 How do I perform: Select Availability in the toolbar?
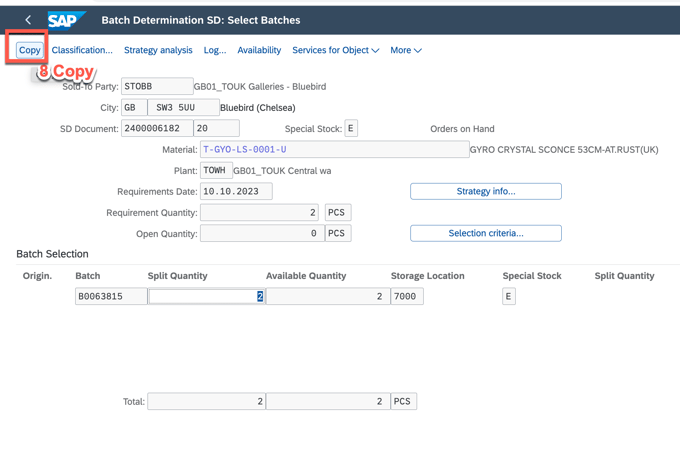tap(259, 50)
